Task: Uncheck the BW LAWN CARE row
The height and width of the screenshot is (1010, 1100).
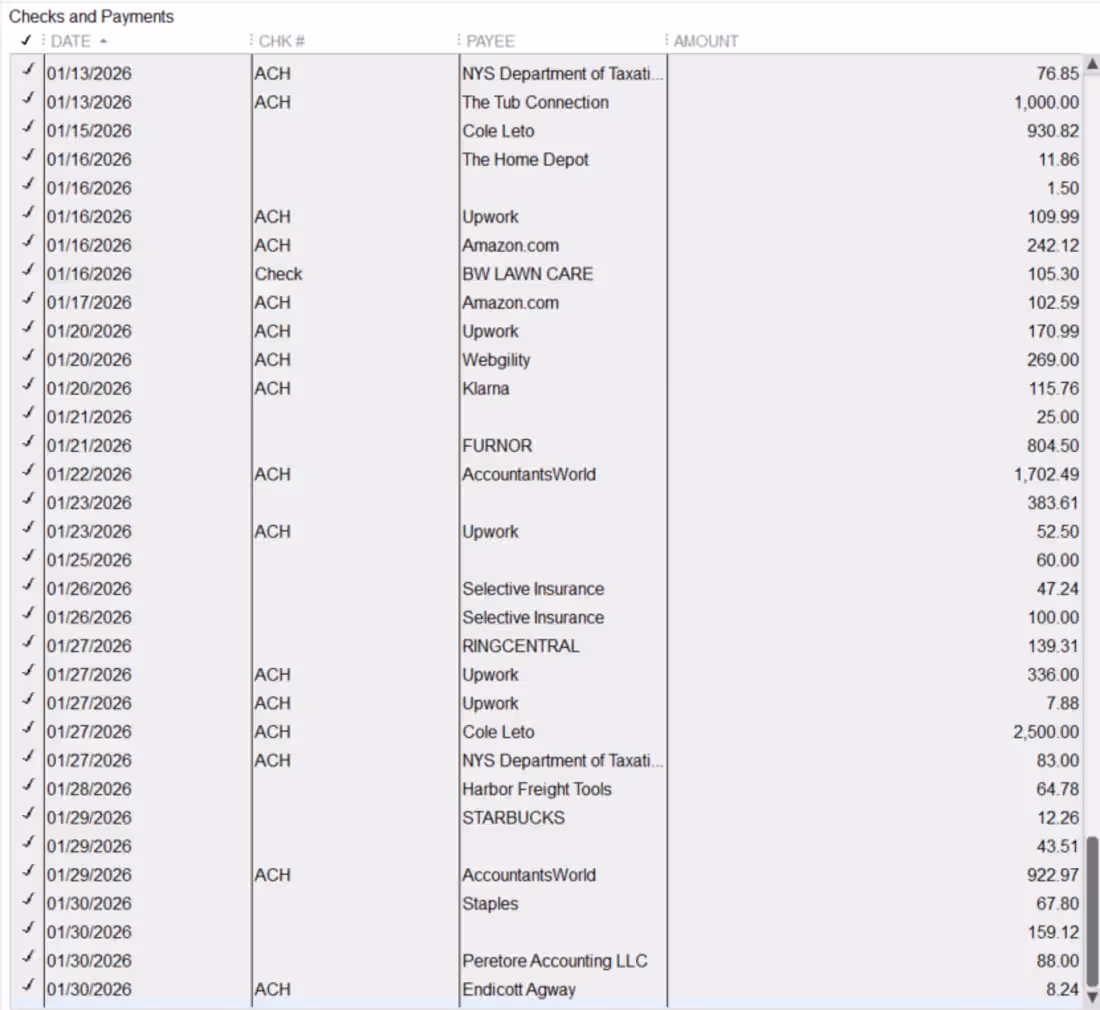Action: [x=28, y=271]
